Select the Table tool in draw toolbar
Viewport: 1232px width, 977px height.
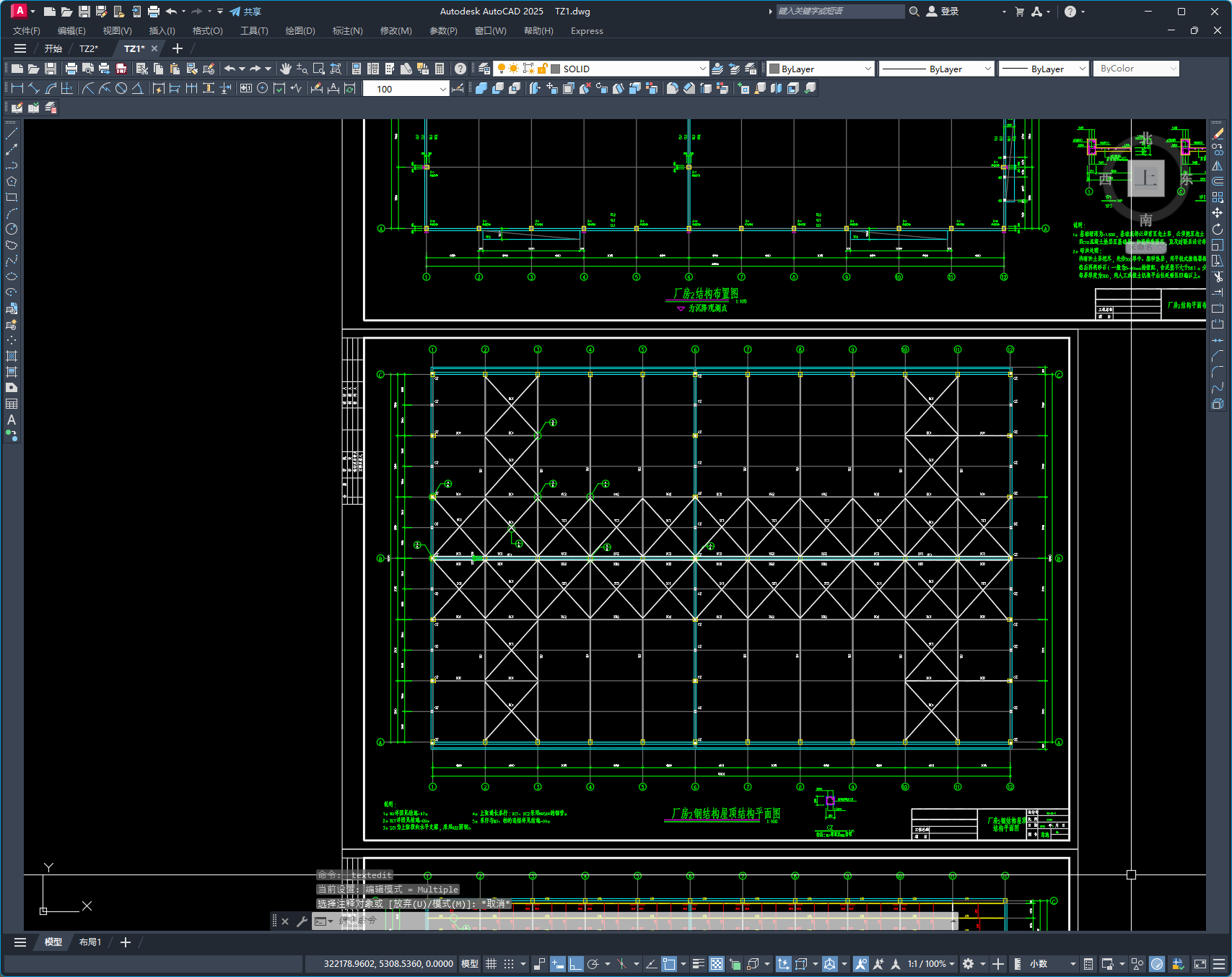[12, 404]
